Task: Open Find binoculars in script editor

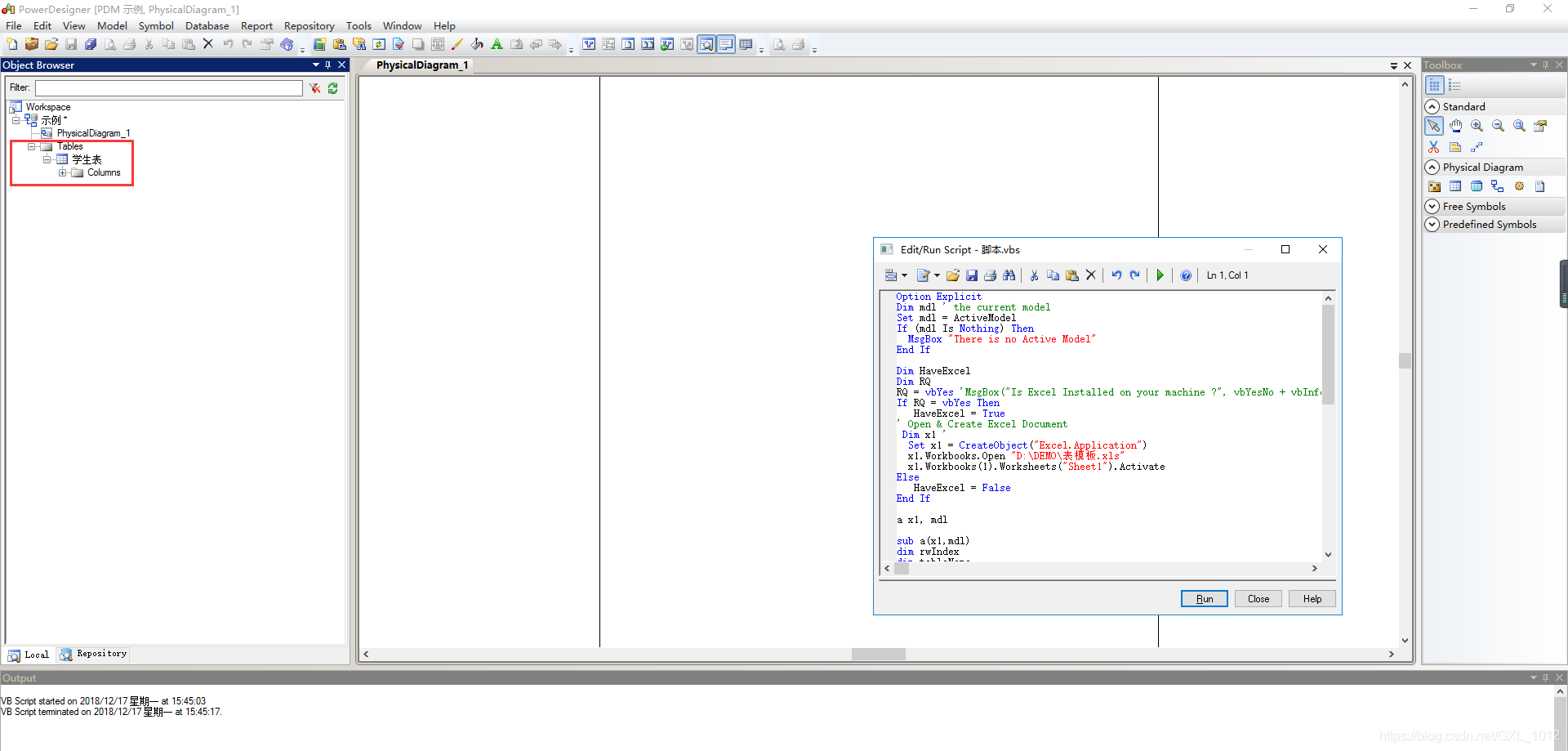Action: (1009, 275)
